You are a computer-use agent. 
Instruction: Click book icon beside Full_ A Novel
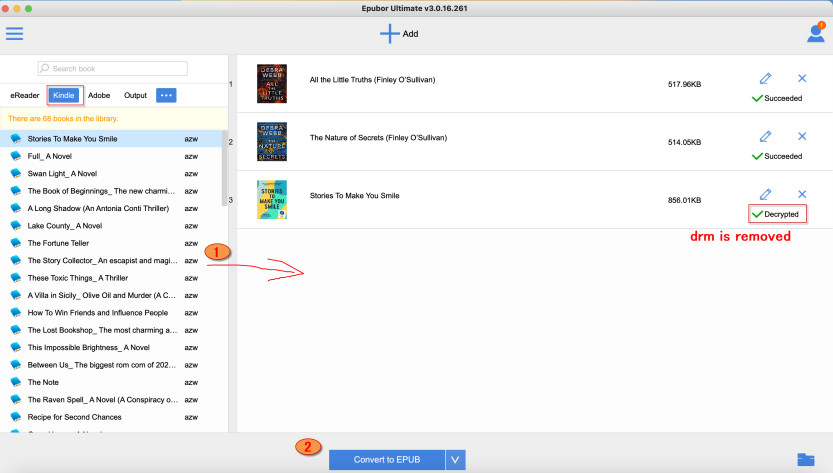16,156
